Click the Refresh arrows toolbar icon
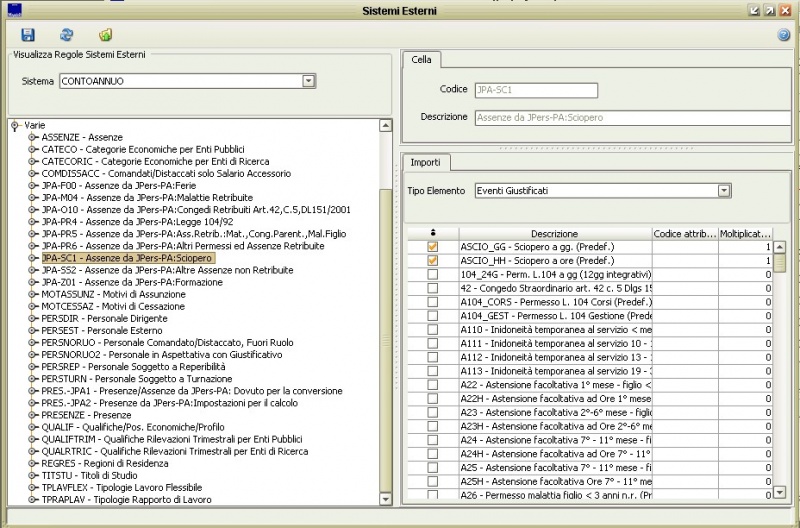800x528 pixels. (x=67, y=35)
